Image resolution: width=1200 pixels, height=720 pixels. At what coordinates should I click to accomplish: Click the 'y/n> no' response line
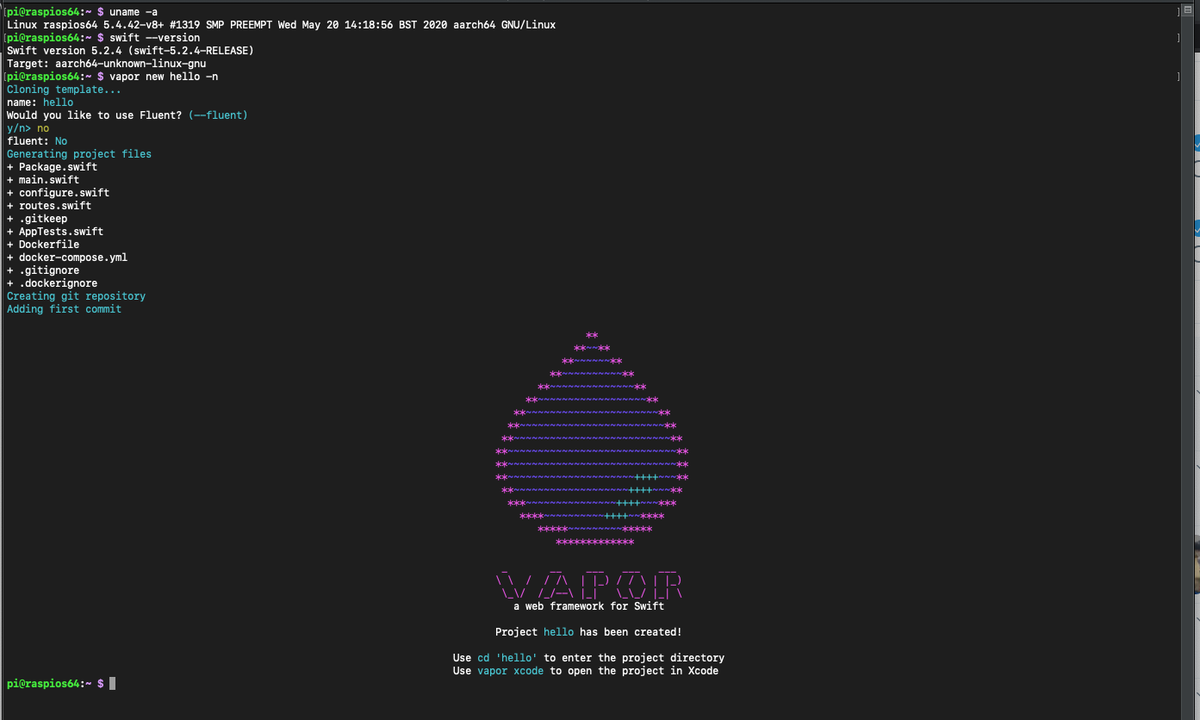point(27,128)
